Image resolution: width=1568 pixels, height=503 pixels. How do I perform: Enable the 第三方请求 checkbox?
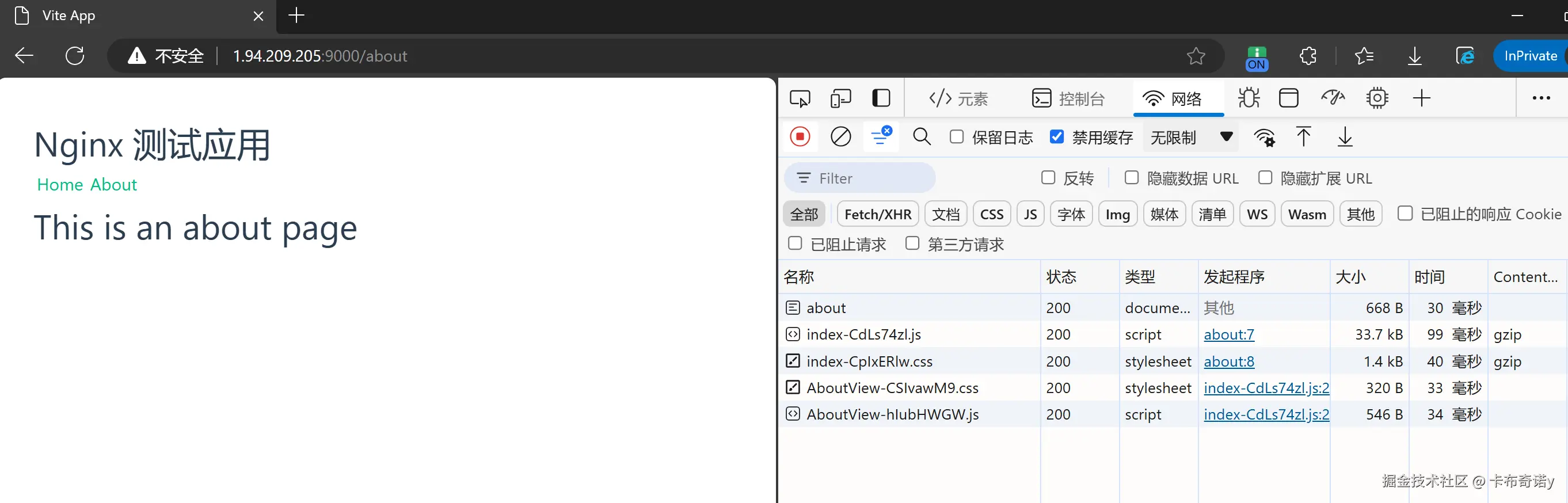(912, 243)
